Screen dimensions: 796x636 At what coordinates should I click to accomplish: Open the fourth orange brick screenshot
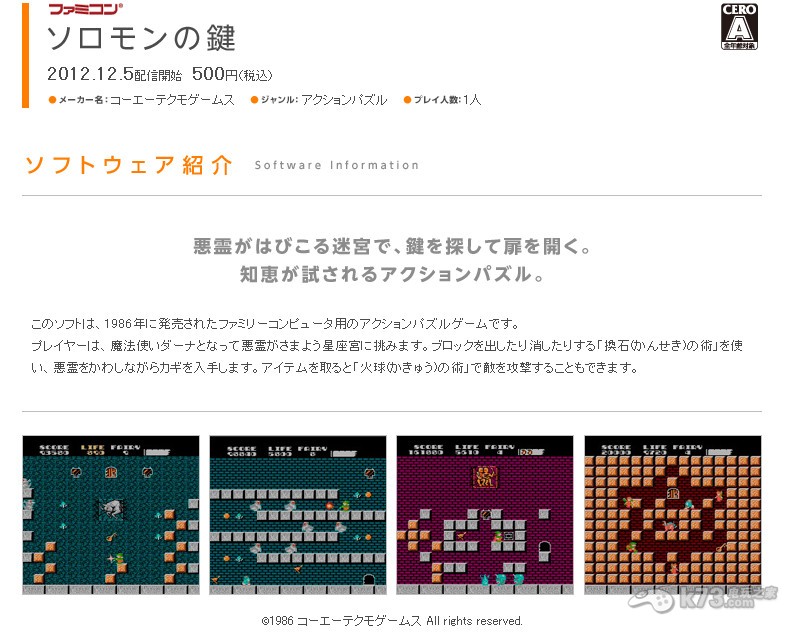pos(673,515)
